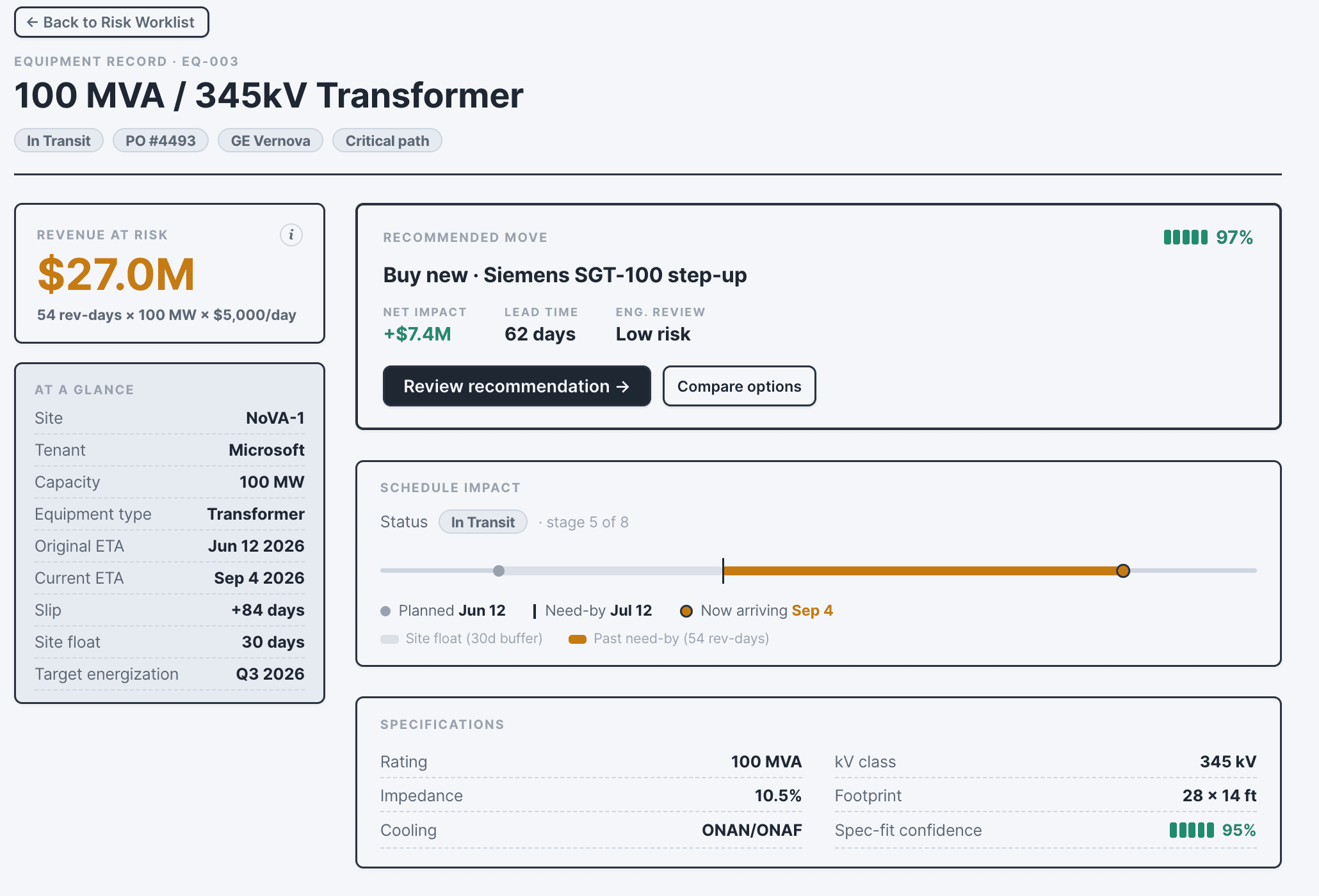1319x896 pixels.
Task: Click the +84 days slip value
Action: [268, 610]
